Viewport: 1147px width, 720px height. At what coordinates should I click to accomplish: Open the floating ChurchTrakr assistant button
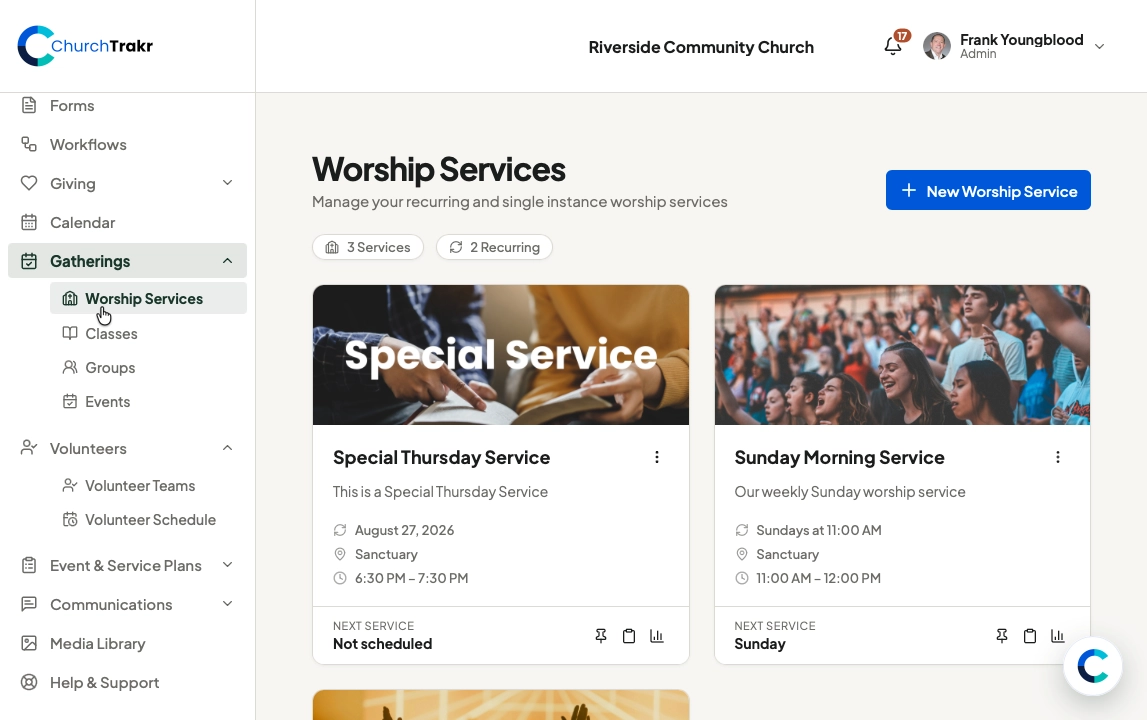point(1093,667)
